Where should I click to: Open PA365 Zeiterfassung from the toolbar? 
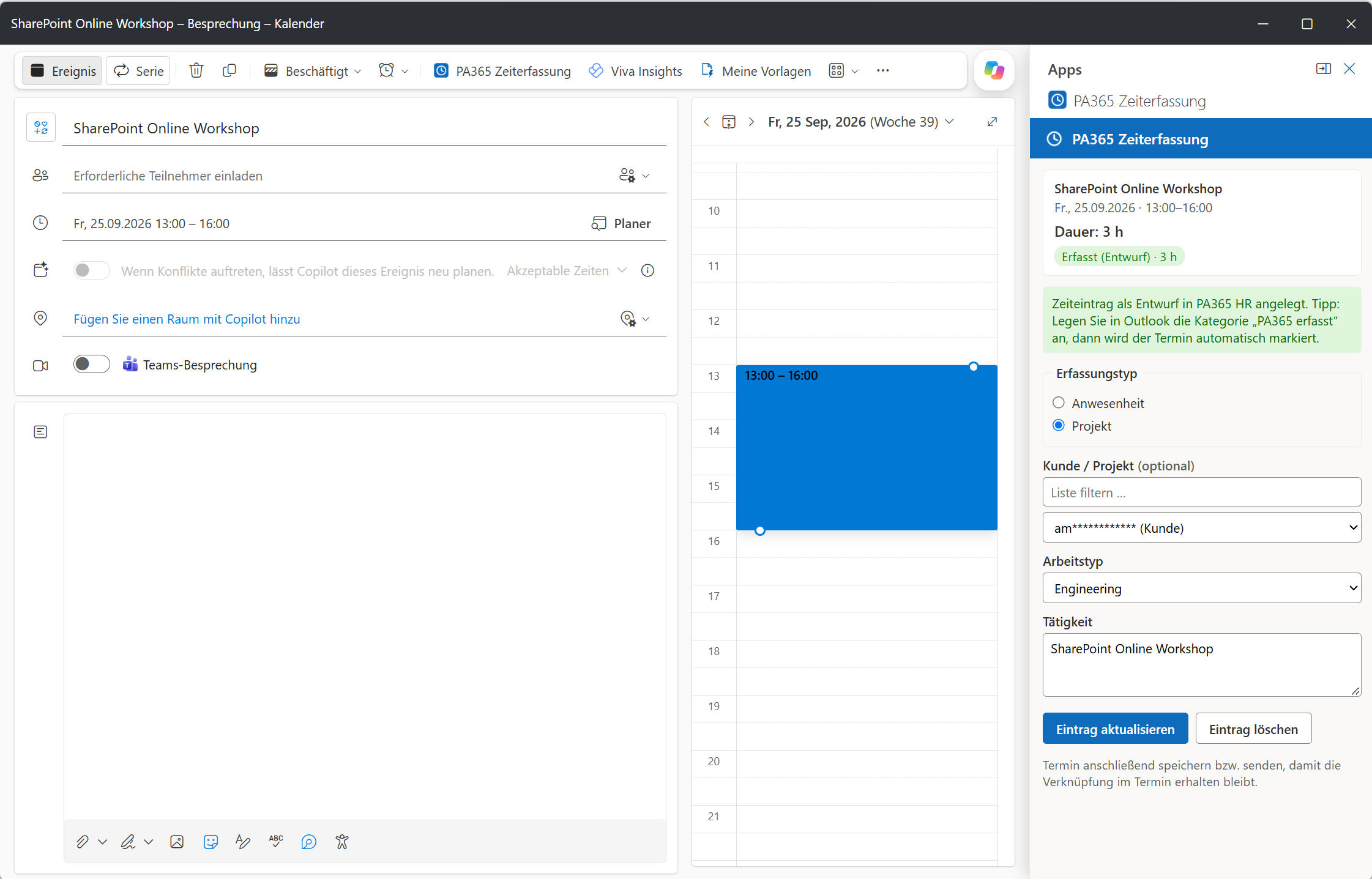502,71
